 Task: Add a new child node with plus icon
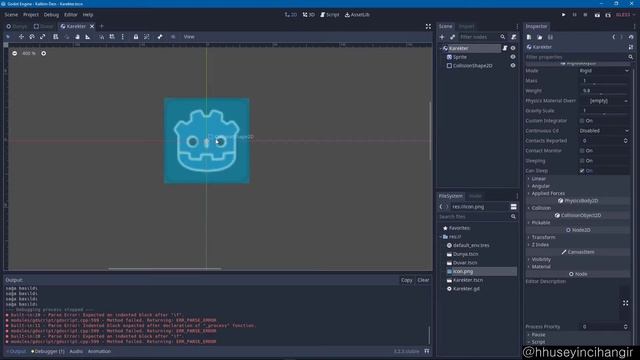tap(442, 37)
